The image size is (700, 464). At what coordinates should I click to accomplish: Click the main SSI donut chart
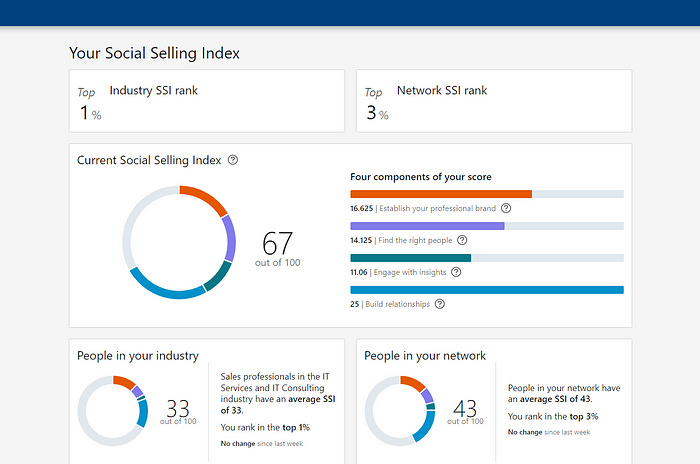(x=179, y=242)
